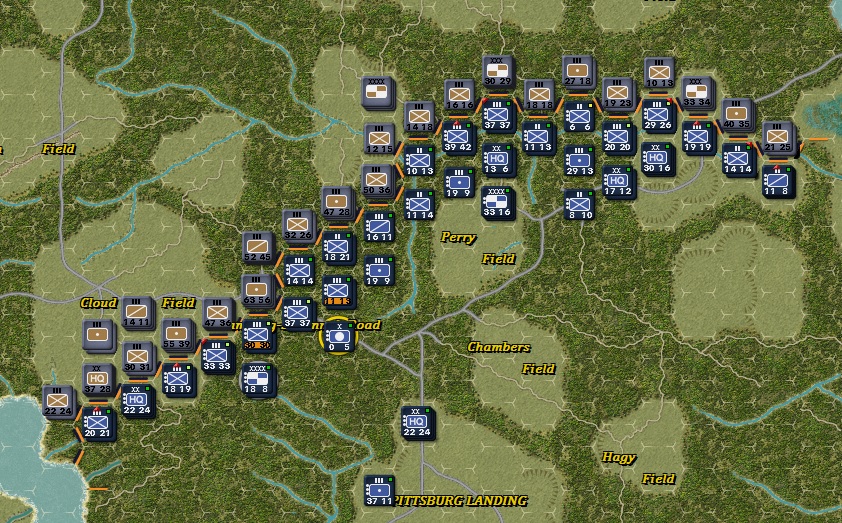Click the gray artillery unit 63 56
This screenshot has height=523, width=842.
[x=257, y=290]
